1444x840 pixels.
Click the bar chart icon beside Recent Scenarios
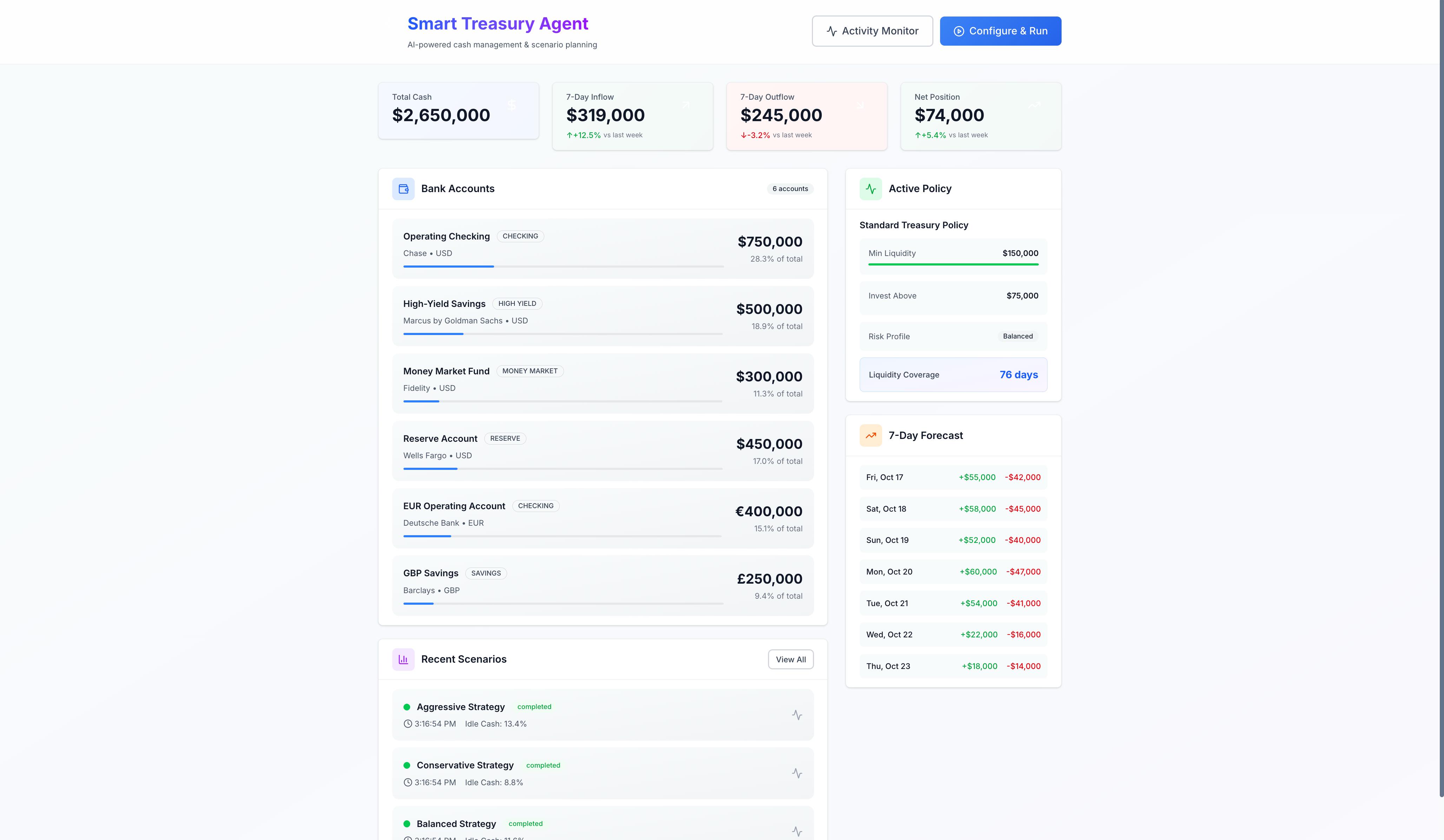click(403, 659)
